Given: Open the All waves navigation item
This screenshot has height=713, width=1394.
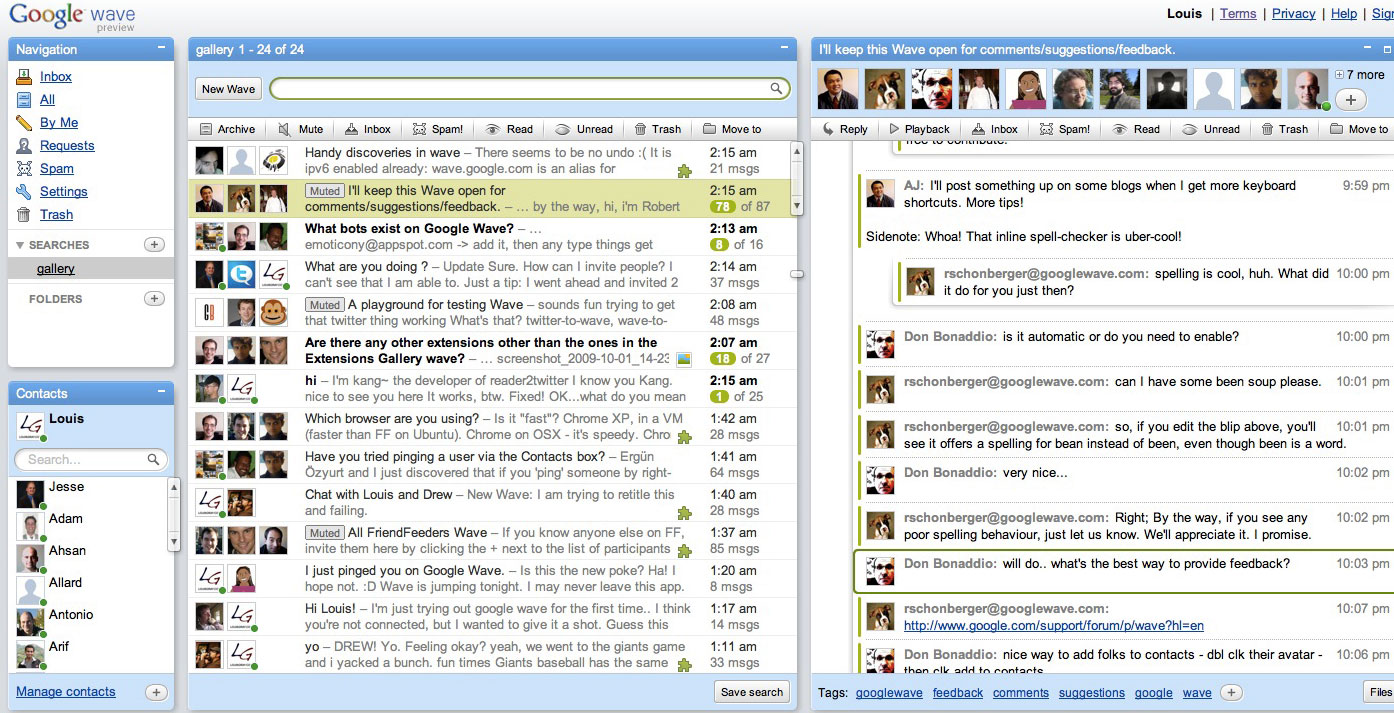Looking at the screenshot, I should click(47, 99).
